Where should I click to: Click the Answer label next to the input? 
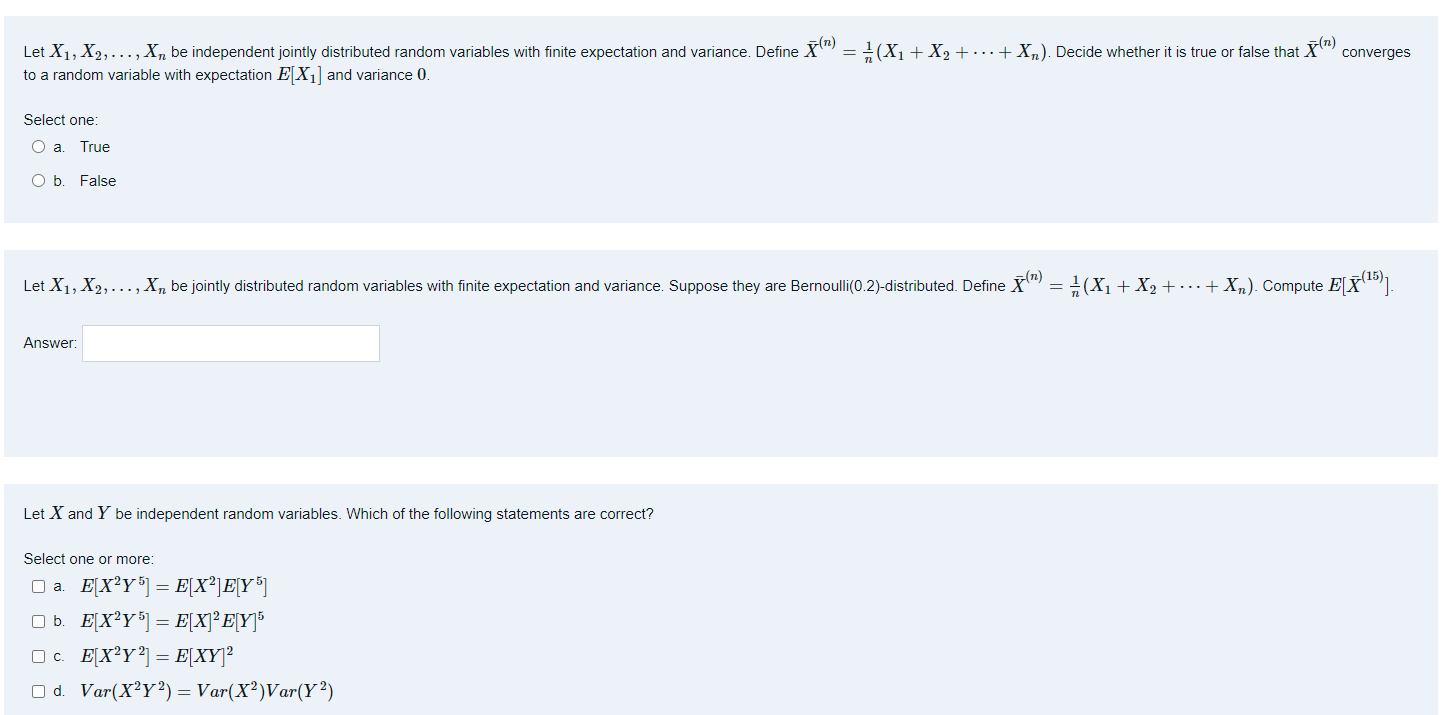50,343
